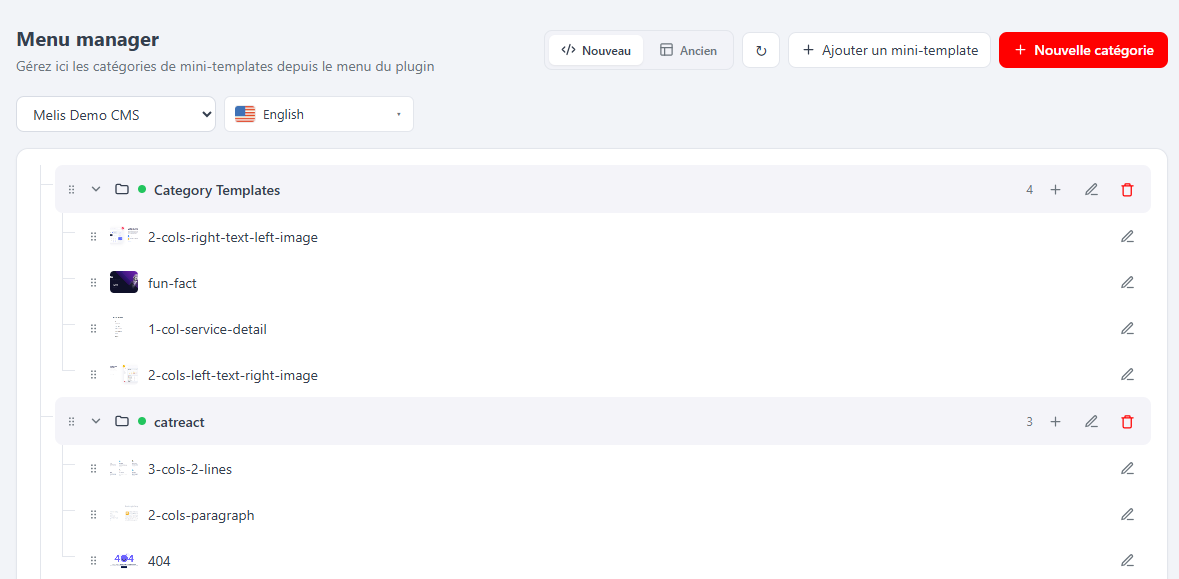Image resolution: width=1179 pixels, height=579 pixels.
Task: Collapse the Category Templates folder
Action: [95, 189]
